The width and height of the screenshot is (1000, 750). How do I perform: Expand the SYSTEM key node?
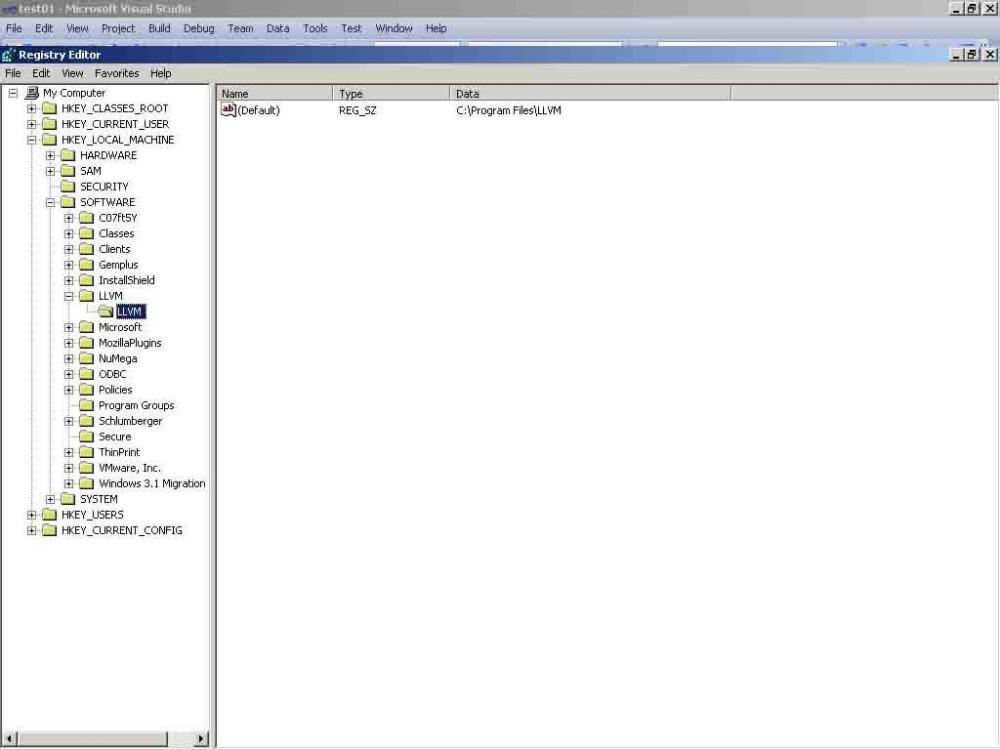click(50, 498)
